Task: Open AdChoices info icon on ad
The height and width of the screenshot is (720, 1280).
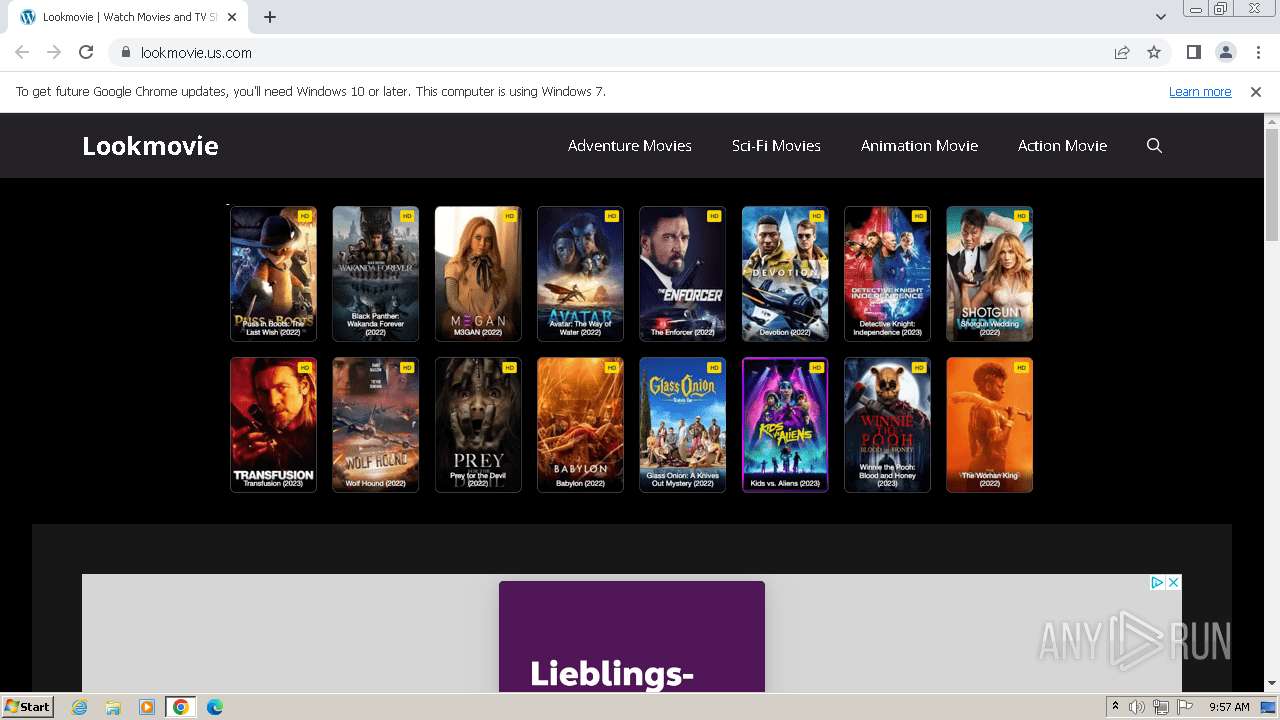Action: tap(1157, 582)
